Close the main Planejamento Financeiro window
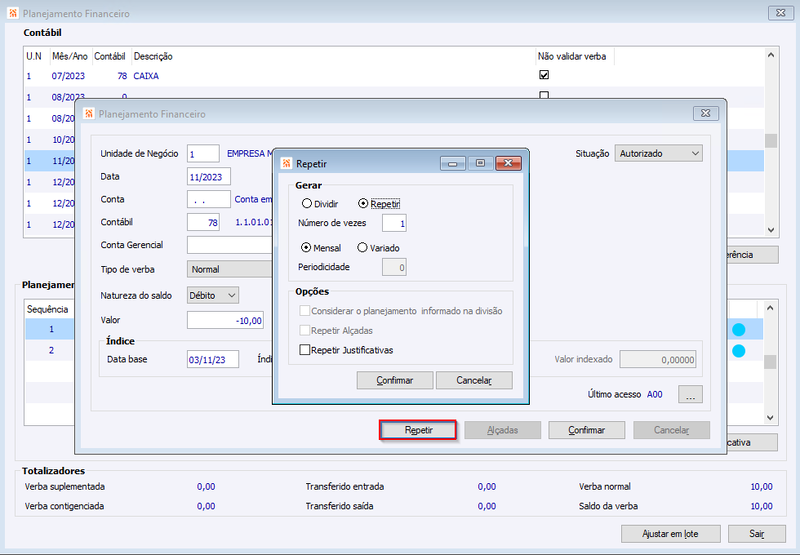This screenshot has height=555, width=800. point(781,13)
